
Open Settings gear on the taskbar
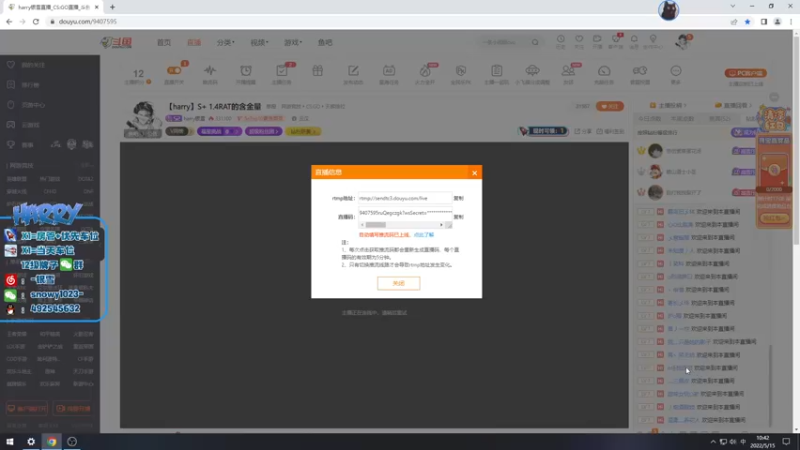point(31,441)
